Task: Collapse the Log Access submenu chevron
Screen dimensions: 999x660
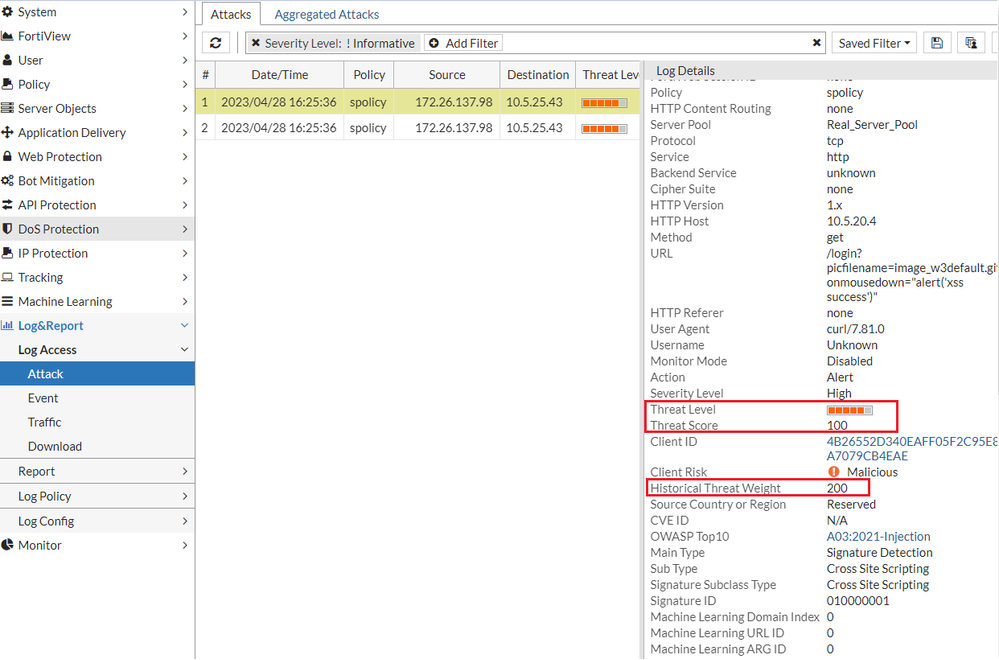Action: 185,350
